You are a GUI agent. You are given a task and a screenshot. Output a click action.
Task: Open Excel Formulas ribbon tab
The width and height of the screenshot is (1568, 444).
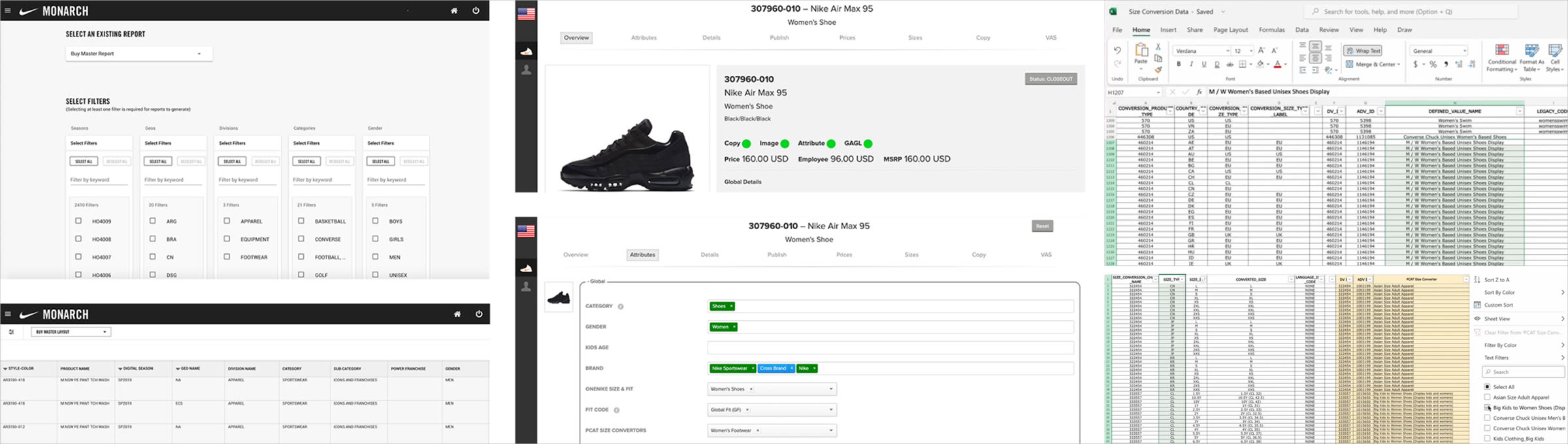point(1271,30)
